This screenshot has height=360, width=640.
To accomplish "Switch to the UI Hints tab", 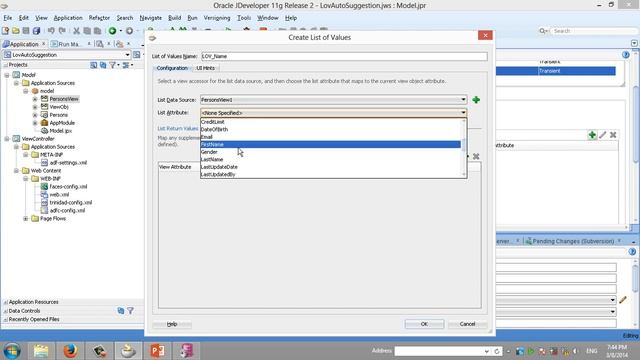I will pos(205,68).
